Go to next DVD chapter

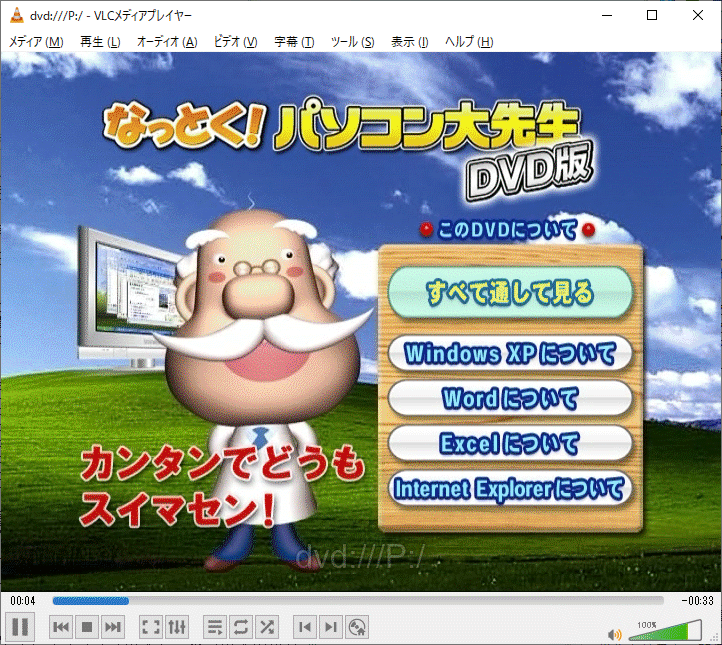coord(331,627)
